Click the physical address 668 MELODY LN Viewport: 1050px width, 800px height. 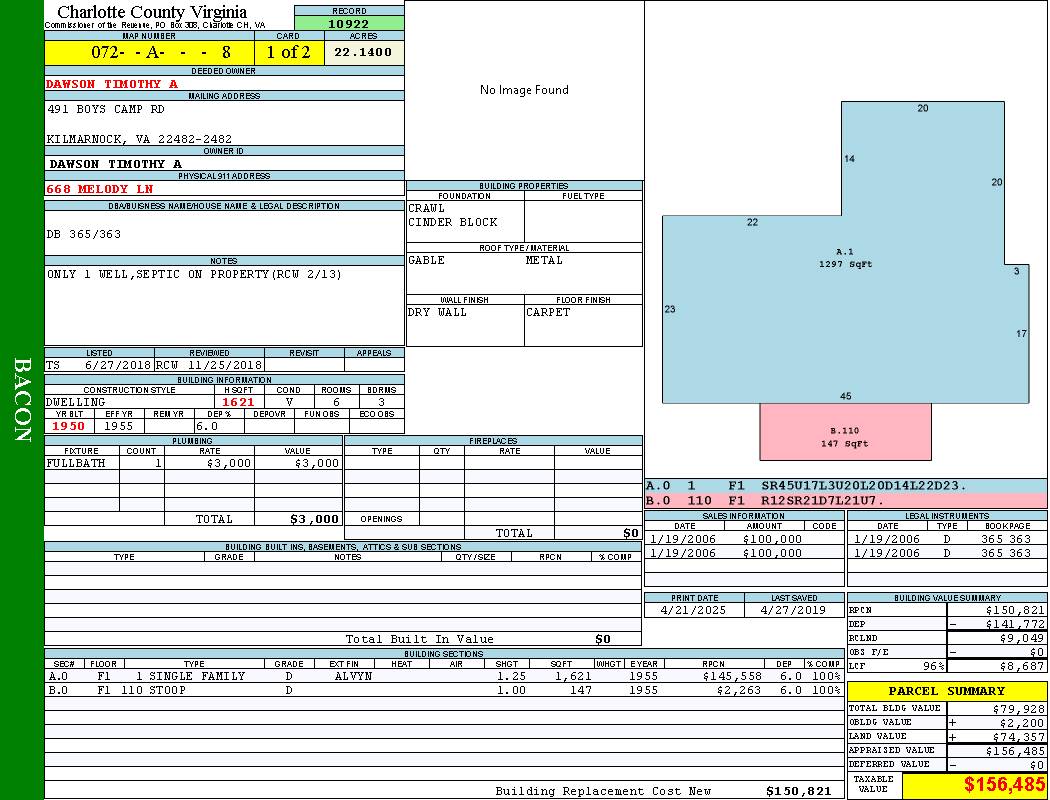pos(100,188)
